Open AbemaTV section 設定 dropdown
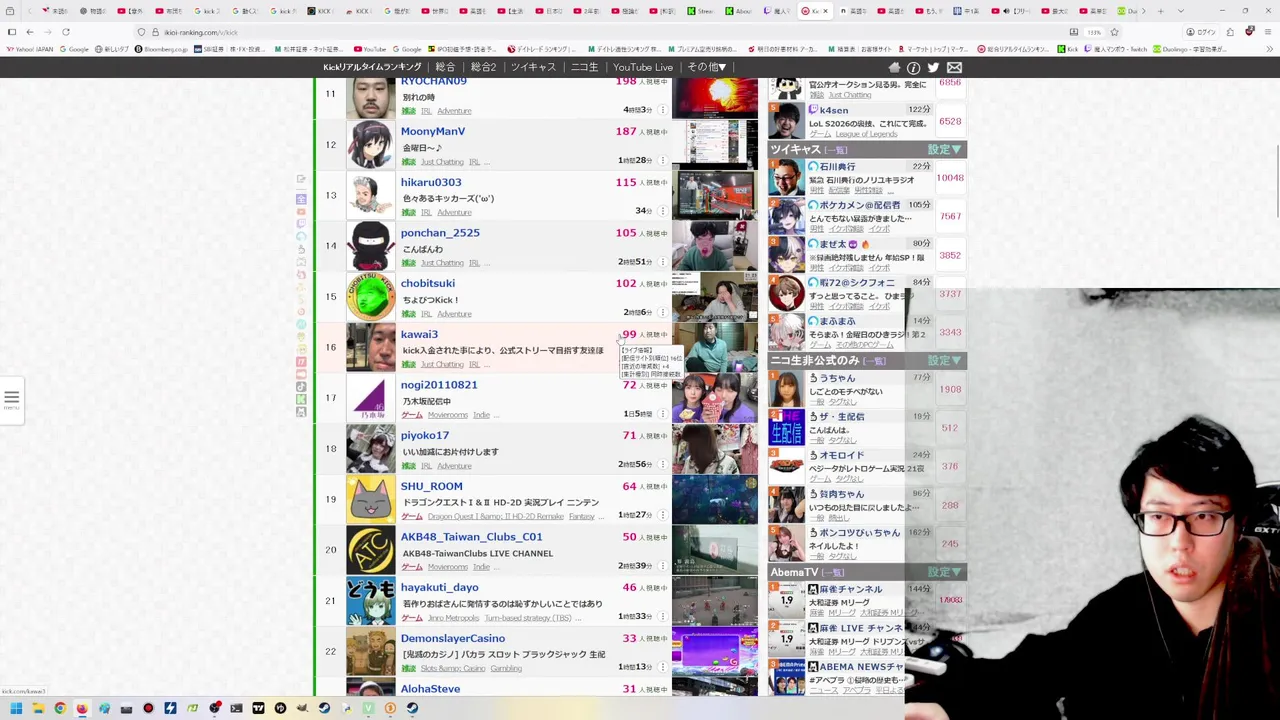 click(944, 572)
